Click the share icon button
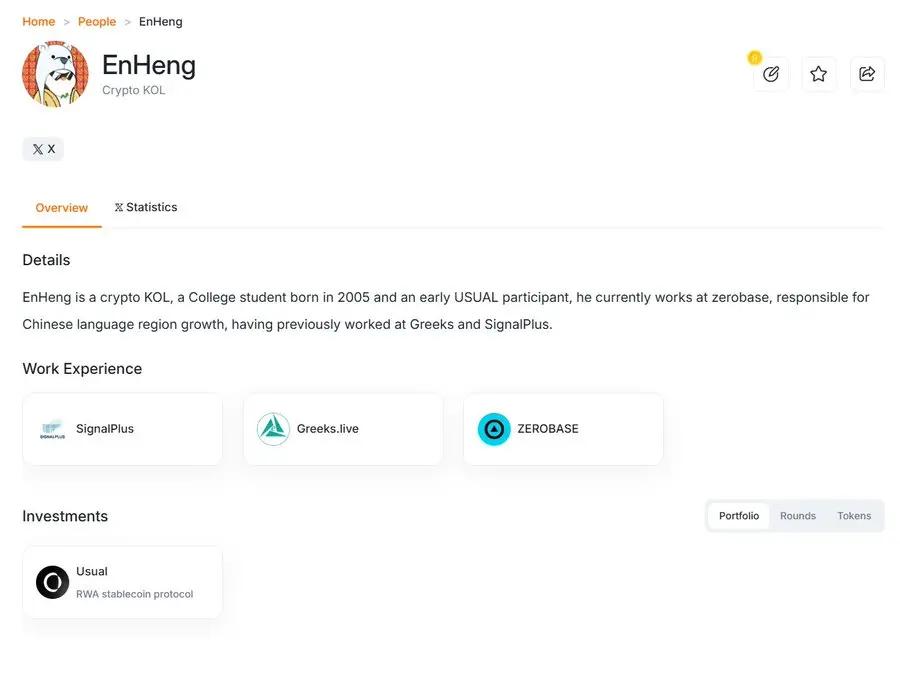This screenshot has width=900, height=673. [x=867, y=74]
